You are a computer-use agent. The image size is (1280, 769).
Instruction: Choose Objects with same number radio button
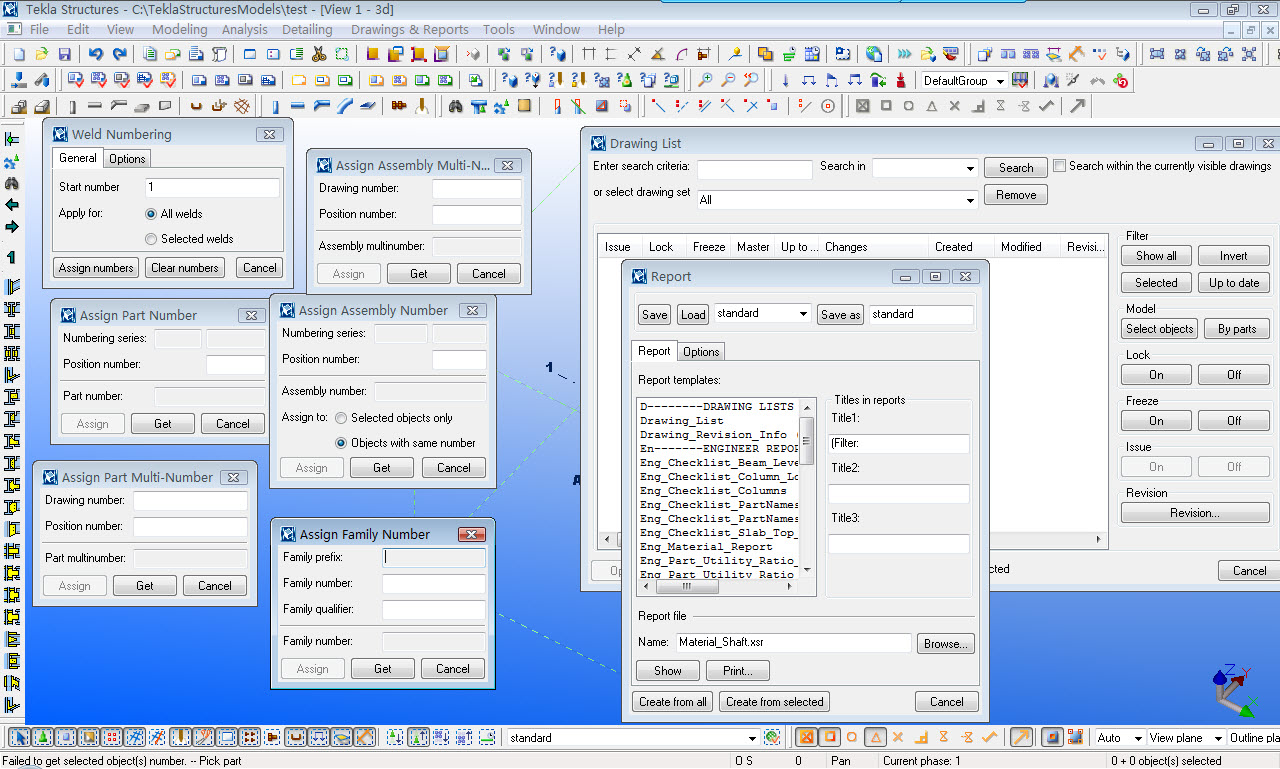[x=341, y=443]
